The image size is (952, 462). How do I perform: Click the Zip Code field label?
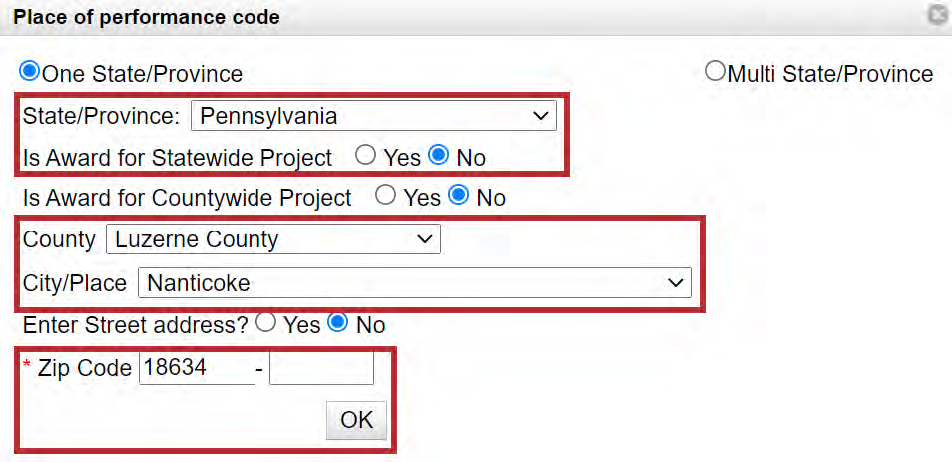[84, 368]
